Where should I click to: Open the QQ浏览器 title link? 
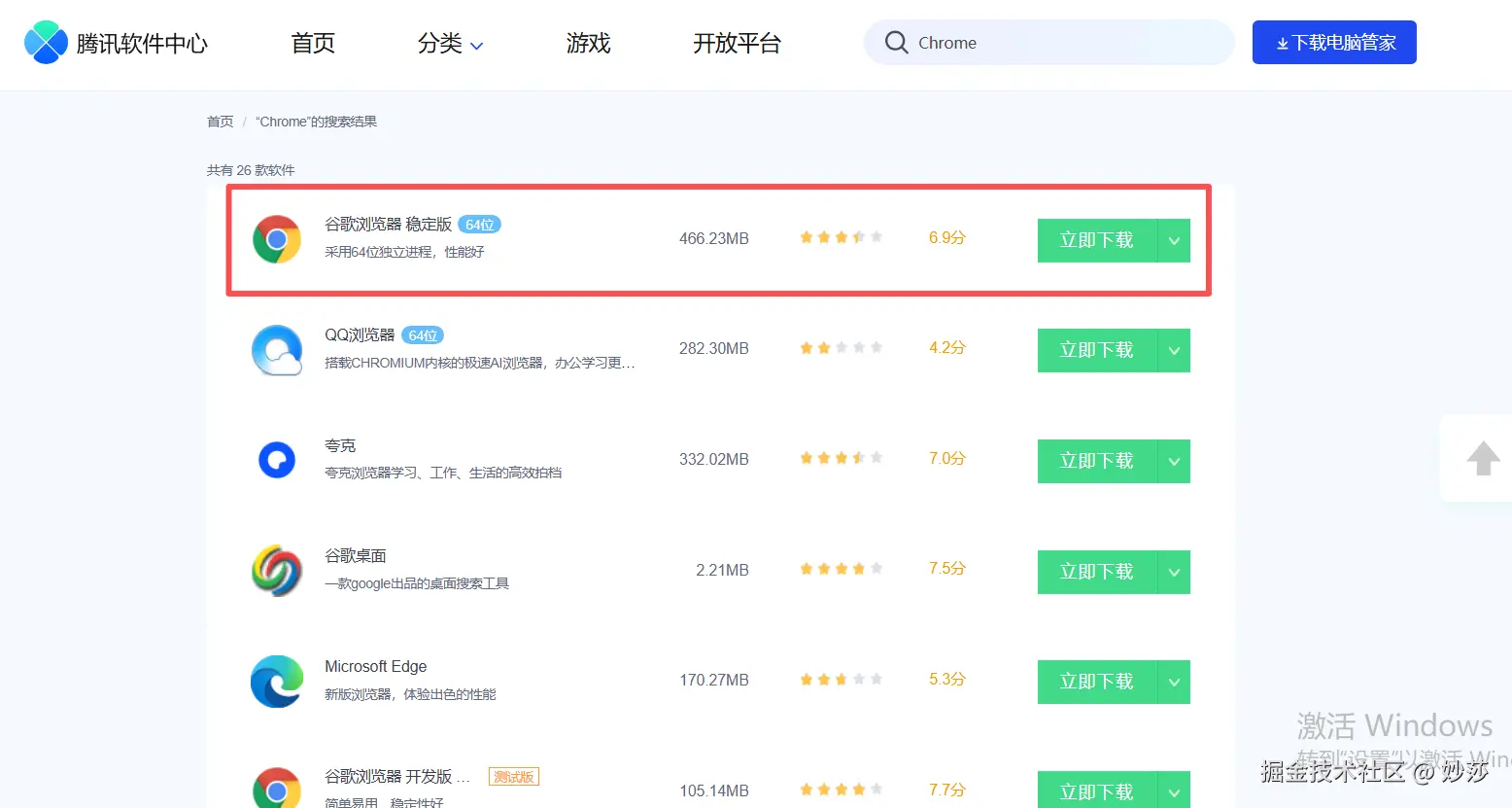(360, 335)
